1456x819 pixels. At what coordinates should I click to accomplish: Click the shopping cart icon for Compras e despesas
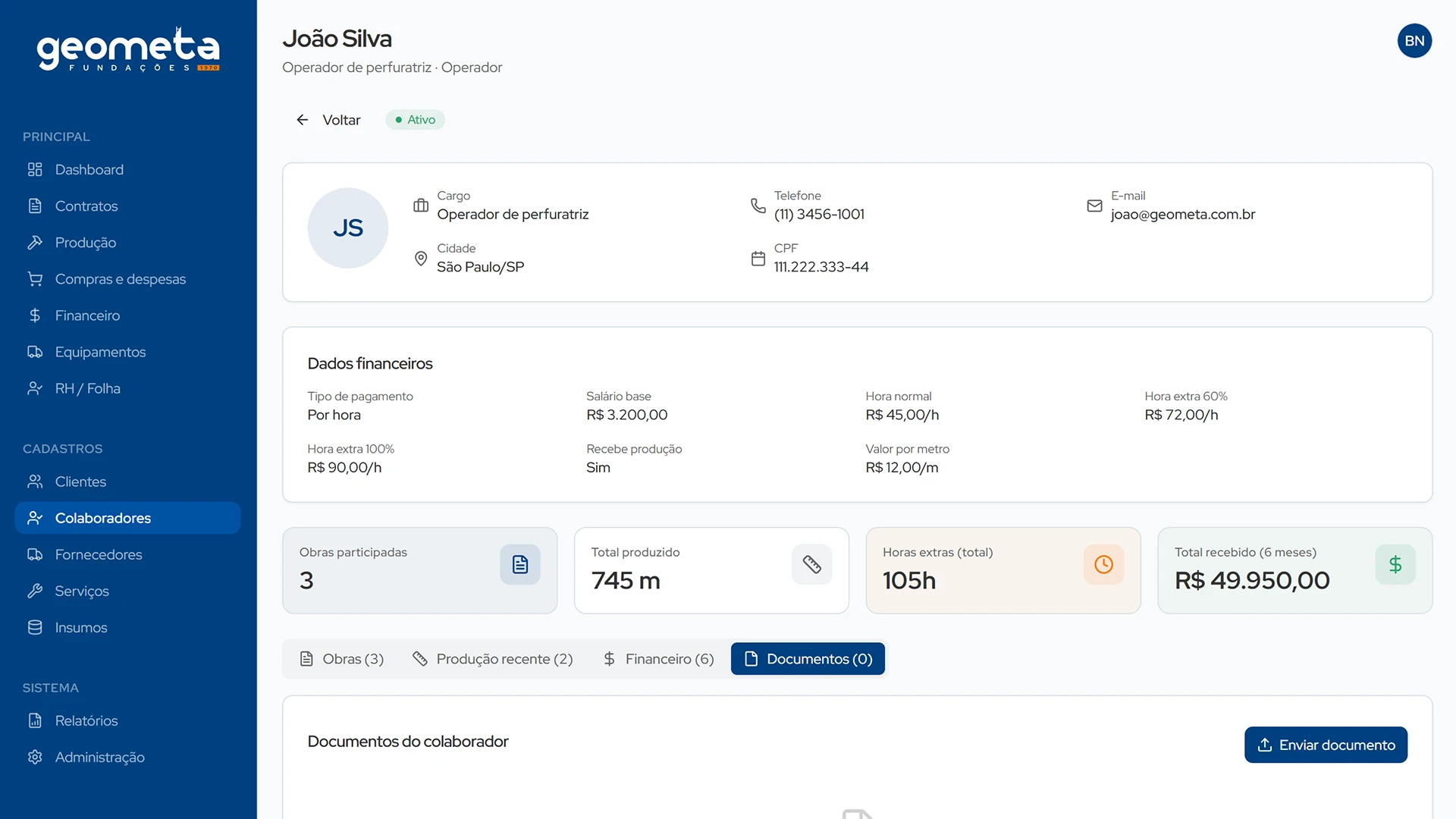tap(35, 279)
